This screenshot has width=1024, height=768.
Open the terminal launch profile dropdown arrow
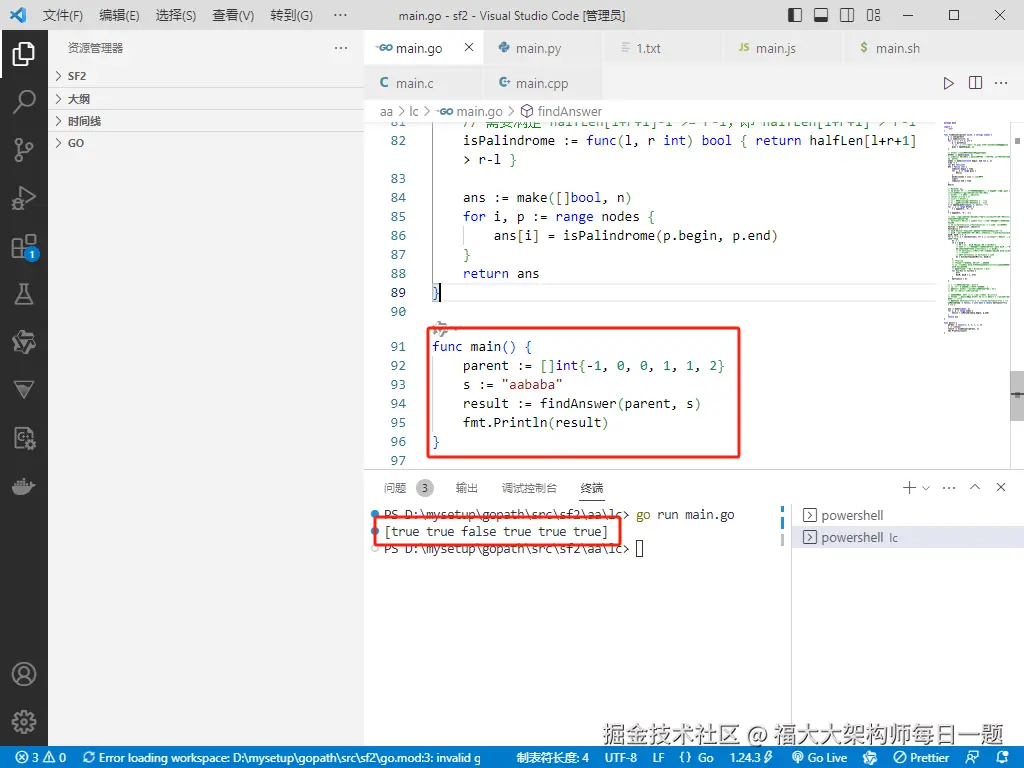(x=925, y=488)
